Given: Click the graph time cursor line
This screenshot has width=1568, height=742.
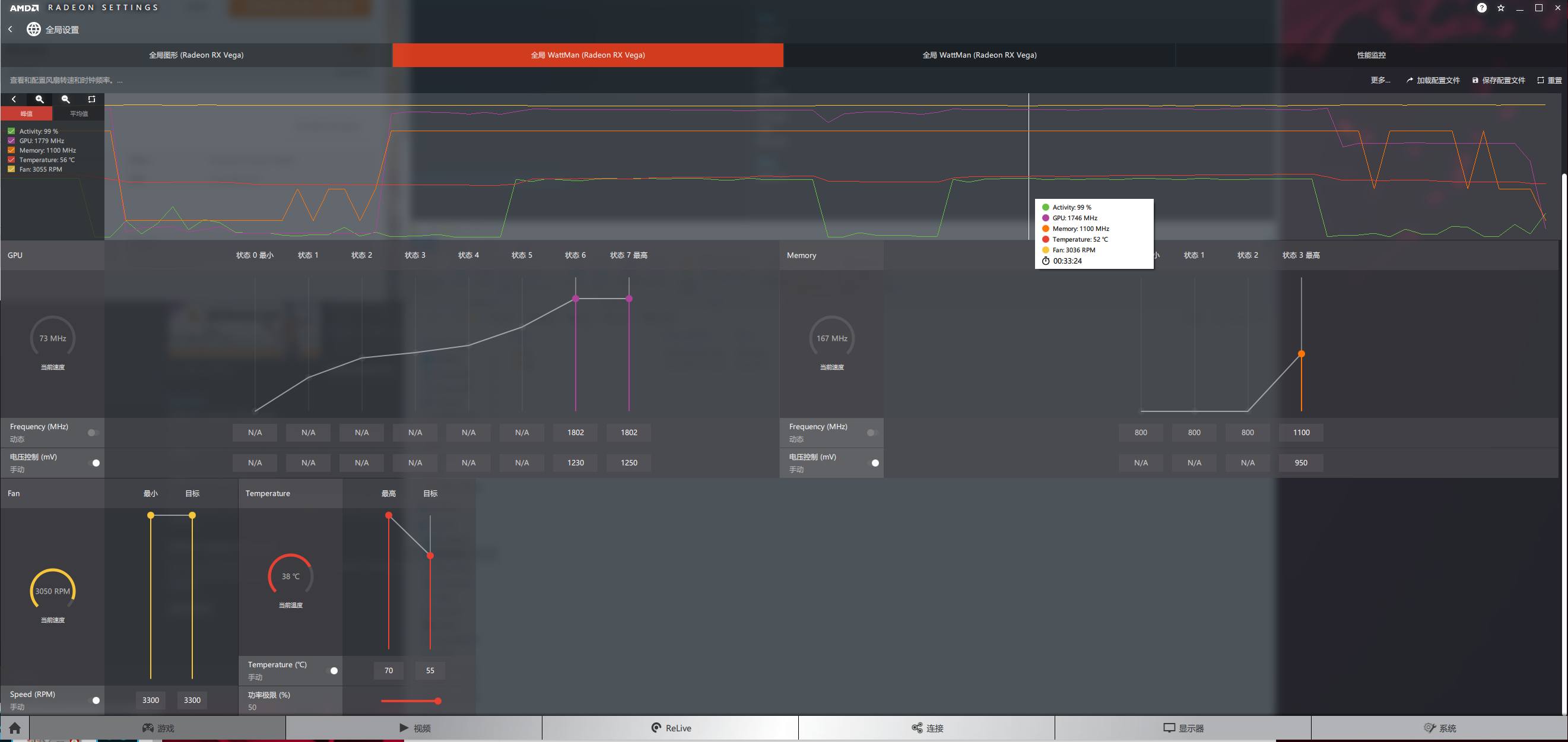Looking at the screenshot, I should 1029,166.
